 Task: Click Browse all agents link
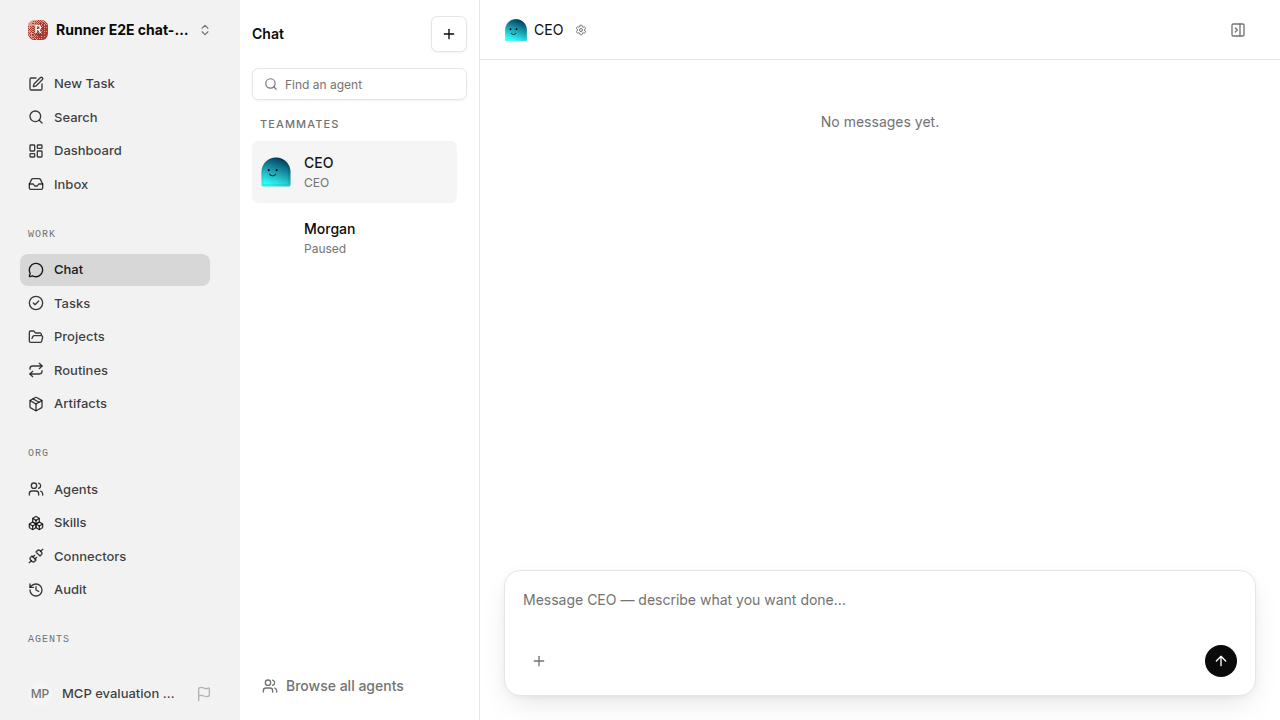tap(333, 686)
